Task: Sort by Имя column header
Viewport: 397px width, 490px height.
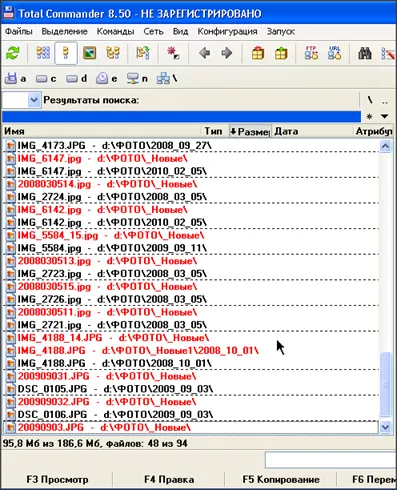Action: pos(102,131)
